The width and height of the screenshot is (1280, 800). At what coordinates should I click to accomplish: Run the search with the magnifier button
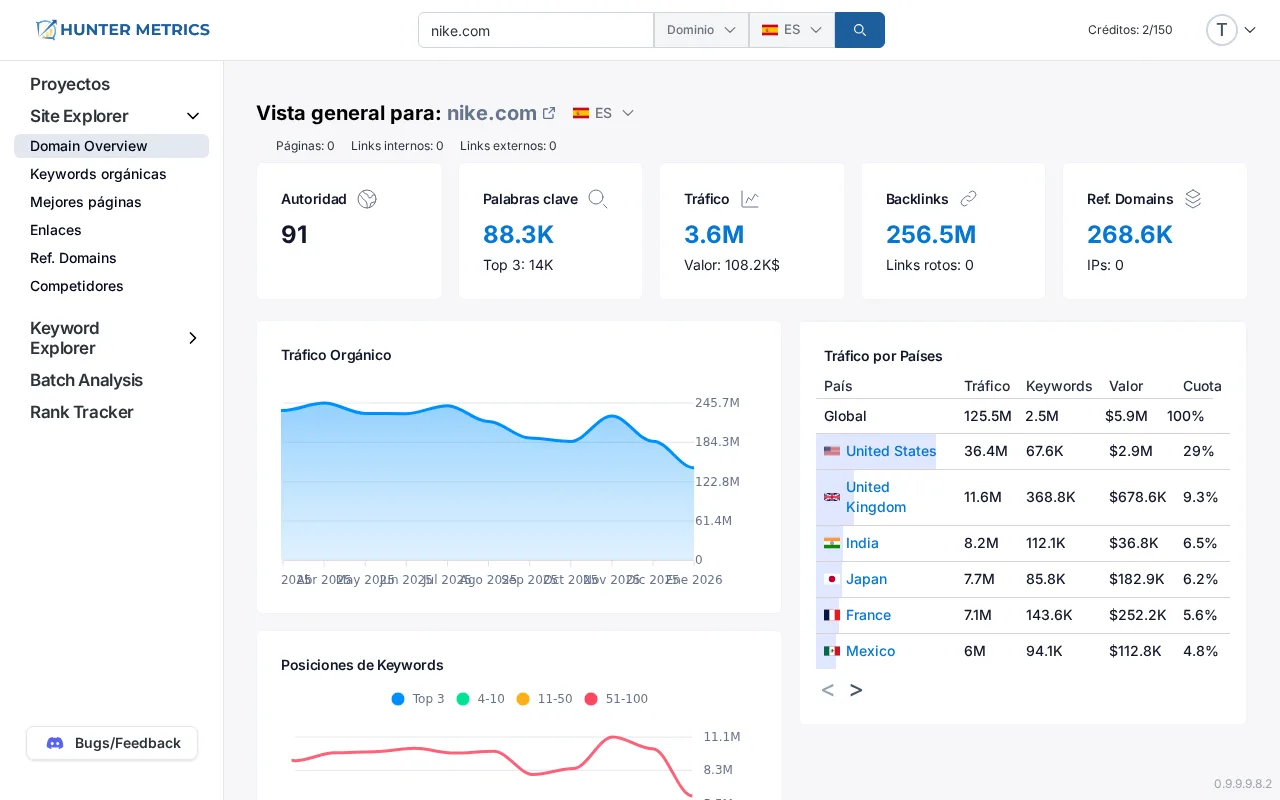click(x=859, y=30)
